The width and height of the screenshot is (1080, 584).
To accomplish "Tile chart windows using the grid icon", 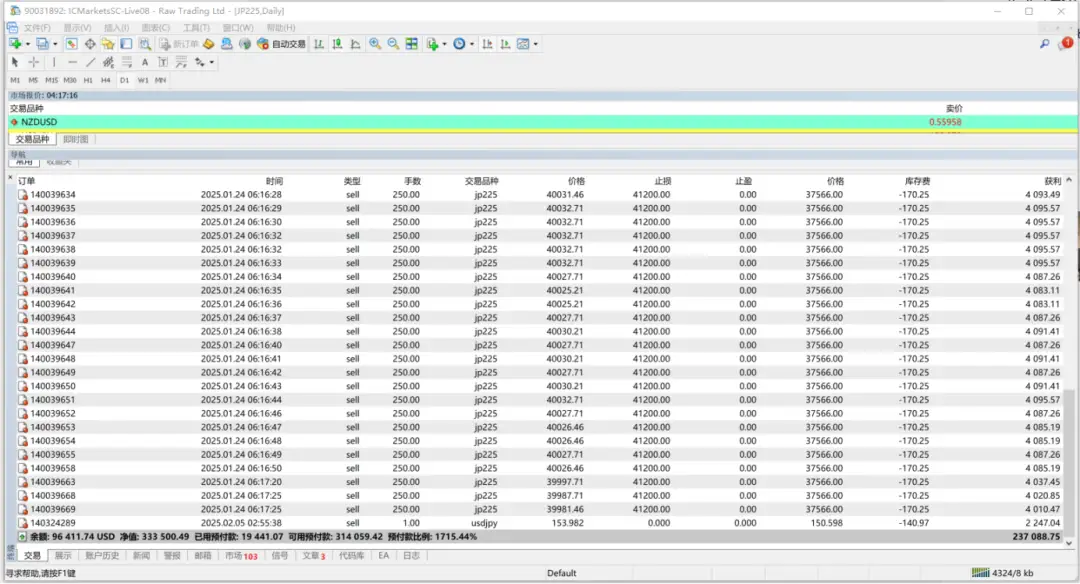I will click(x=411, y=44).
